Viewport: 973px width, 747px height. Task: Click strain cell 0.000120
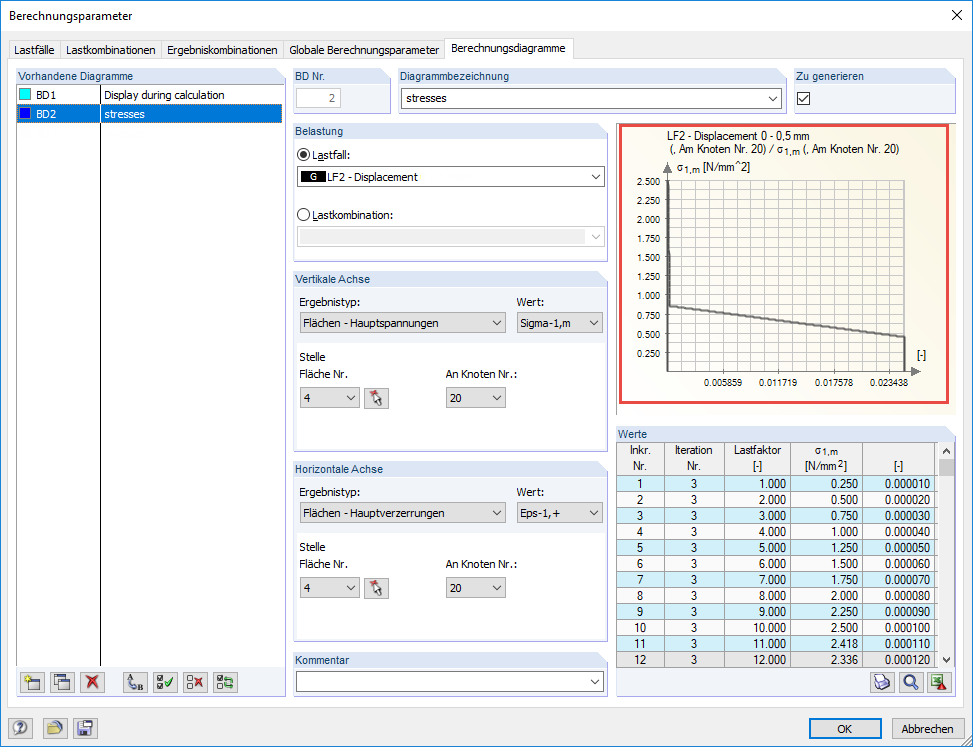pos(899,660)
